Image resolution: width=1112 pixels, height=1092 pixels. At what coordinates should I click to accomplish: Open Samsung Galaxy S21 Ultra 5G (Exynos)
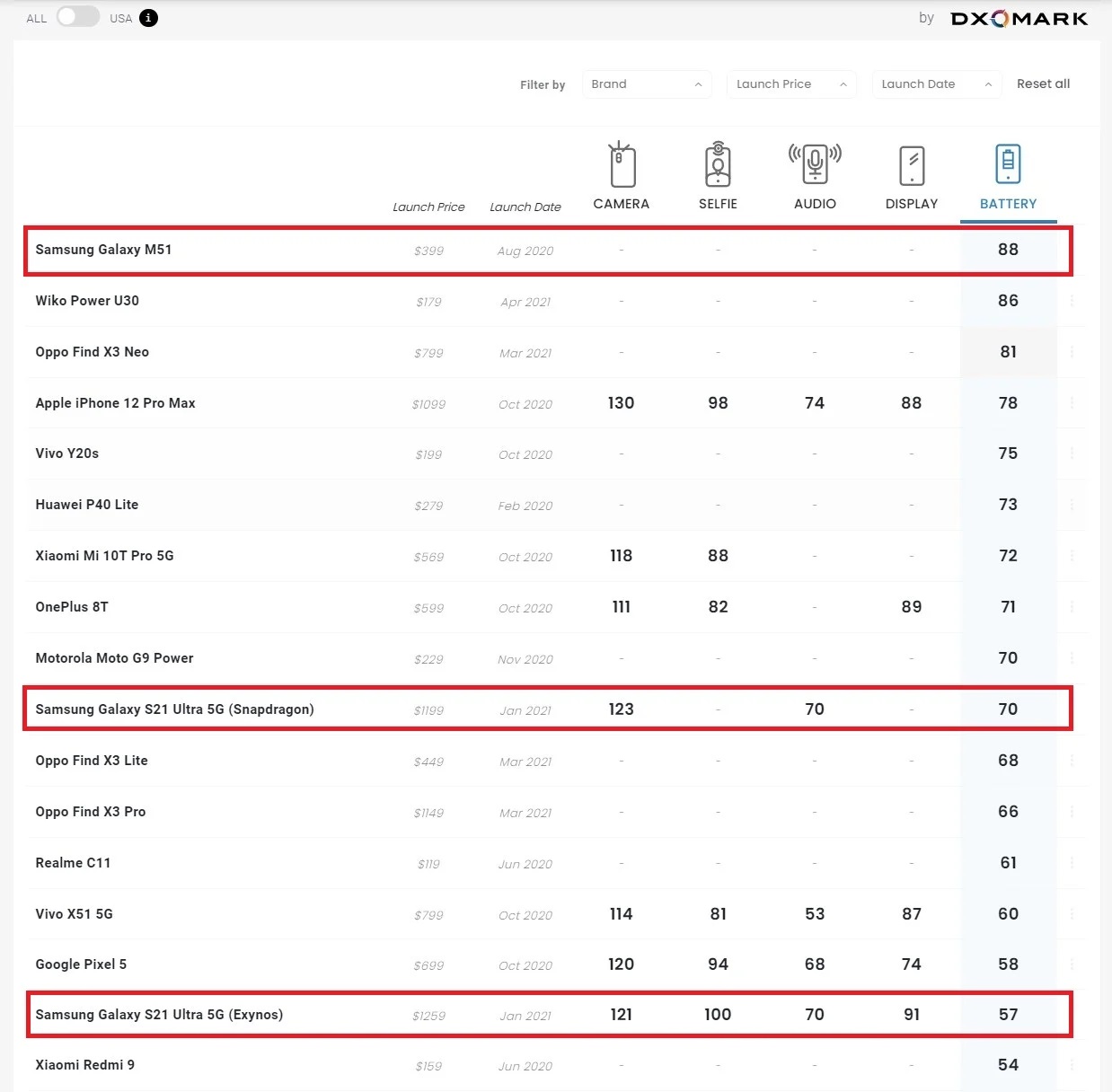tap(159, 1015)
